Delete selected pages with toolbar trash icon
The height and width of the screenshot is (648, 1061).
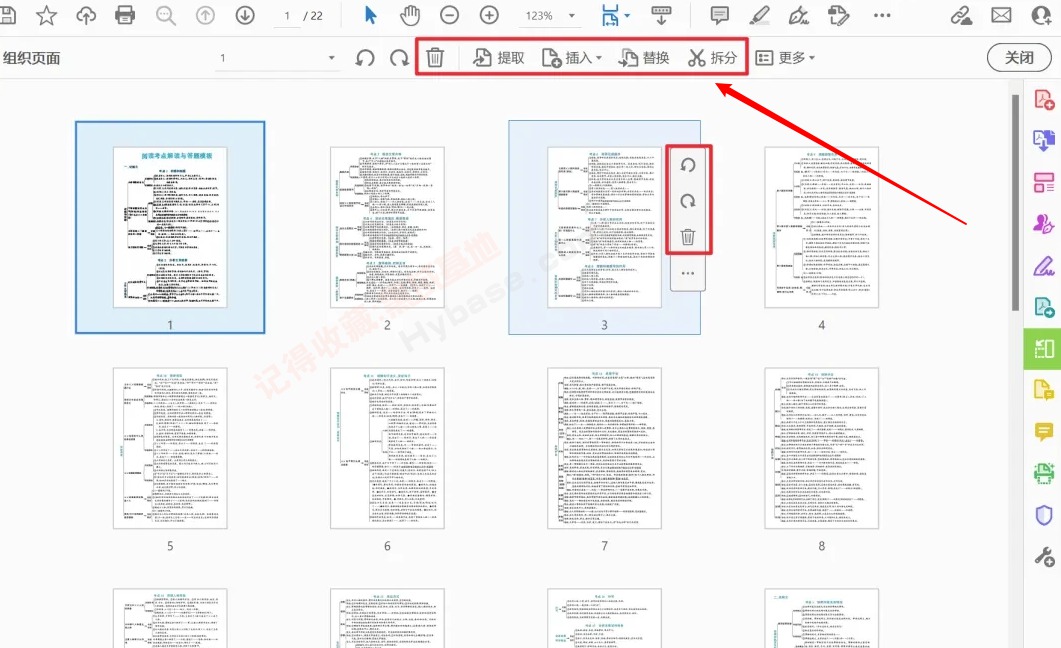435,57
